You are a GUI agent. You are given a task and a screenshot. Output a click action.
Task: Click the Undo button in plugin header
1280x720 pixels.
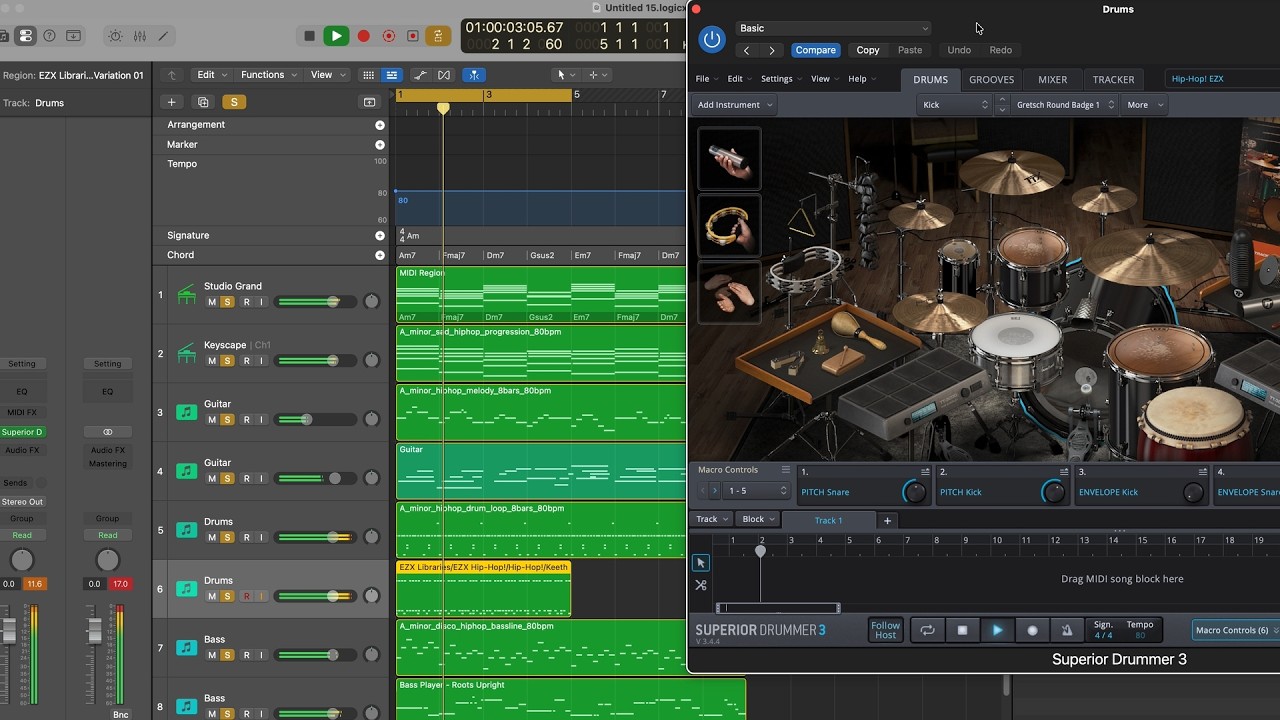pyautogui.click(x=959, y=50)
